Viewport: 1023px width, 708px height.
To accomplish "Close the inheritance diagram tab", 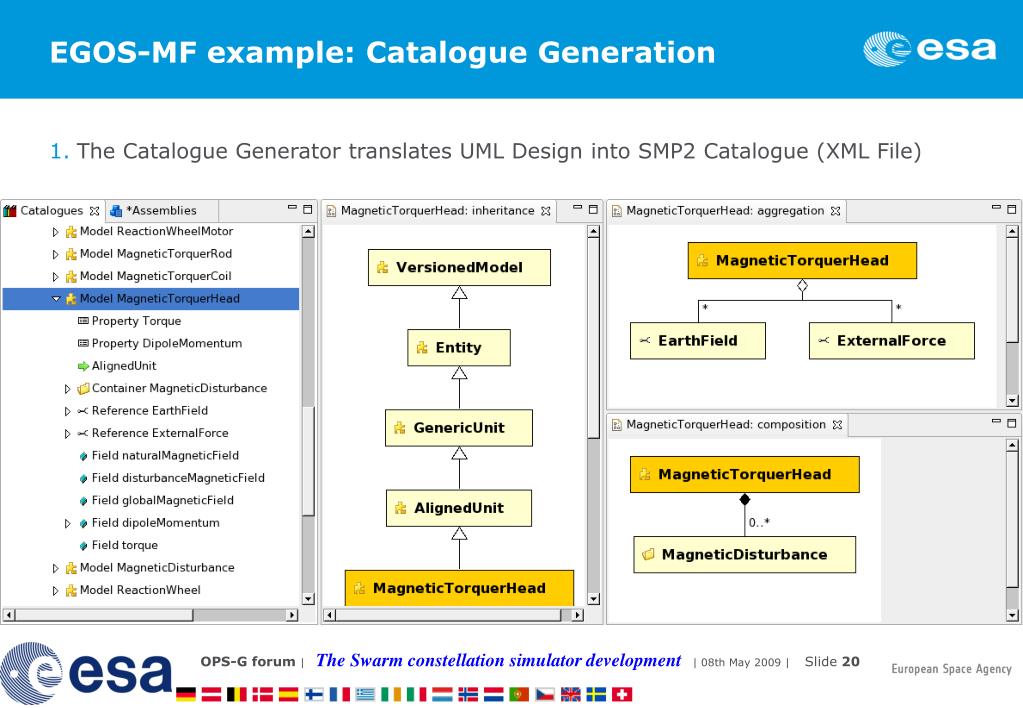I will pos(546,211).
